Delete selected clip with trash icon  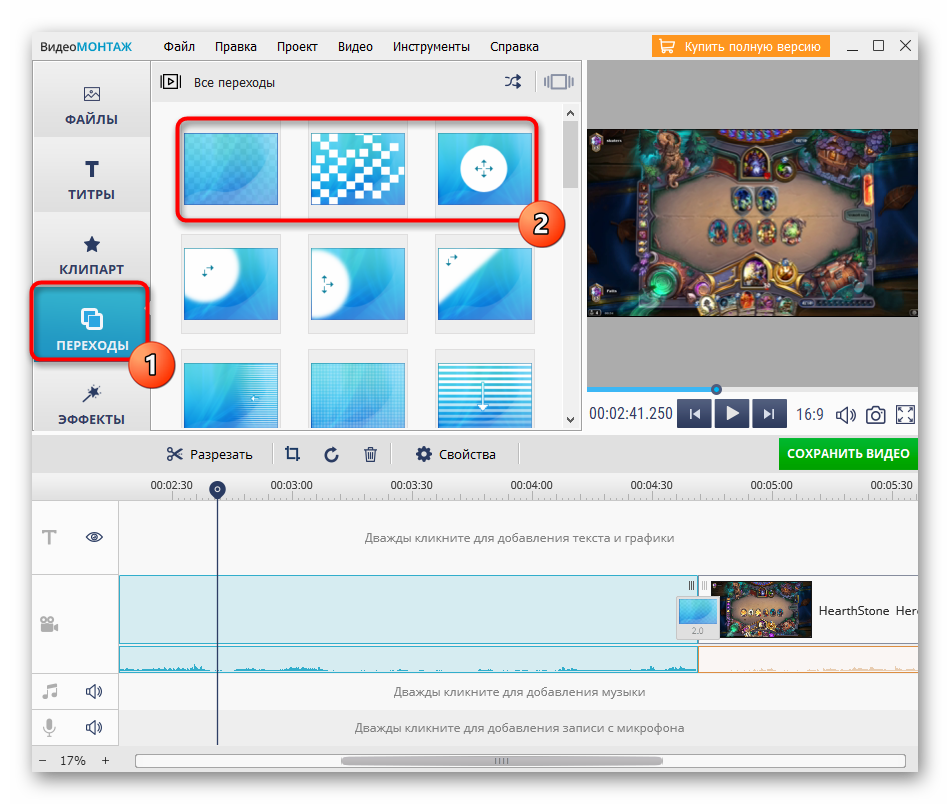pos(370,454)
